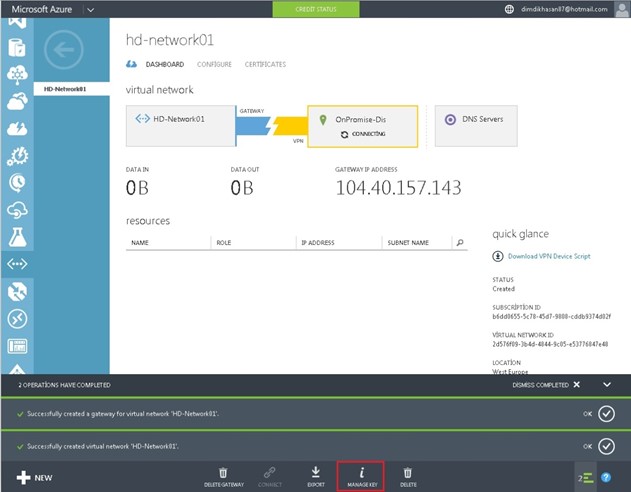
Task: Acknowledge OK for gateway created message
Action: [x=606, y=414]
